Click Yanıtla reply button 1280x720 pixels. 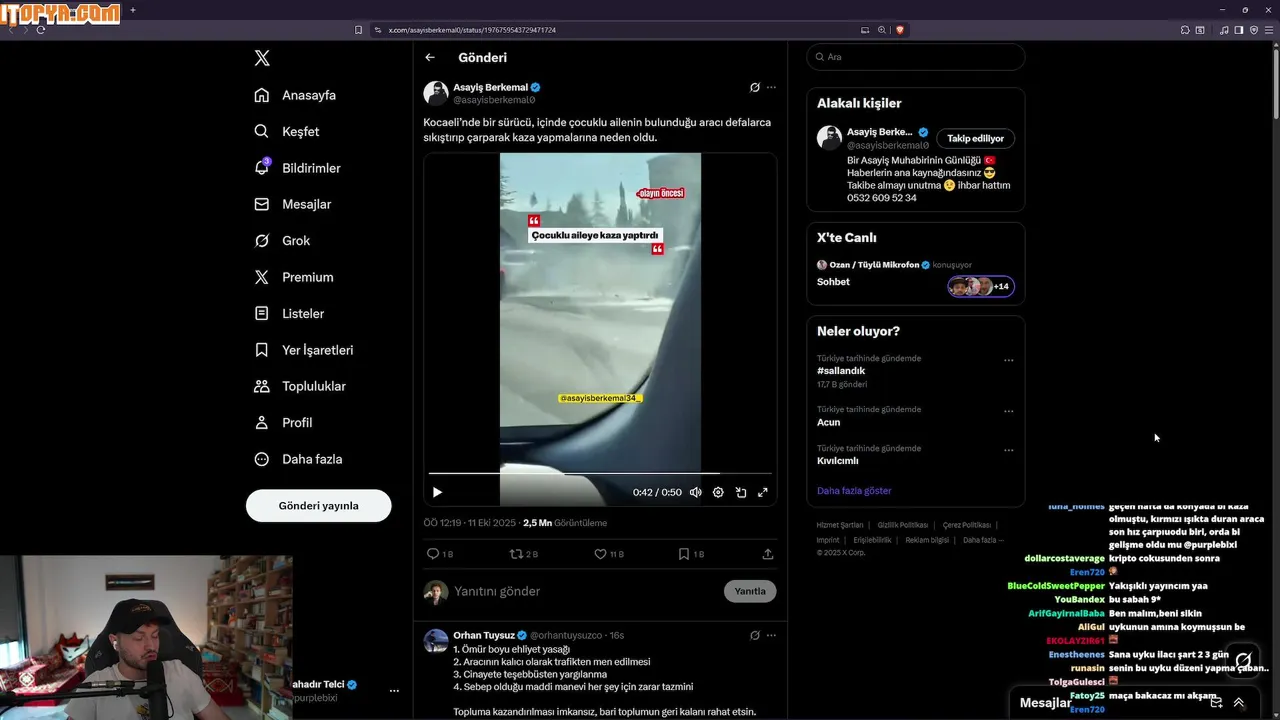pos(750,591)
